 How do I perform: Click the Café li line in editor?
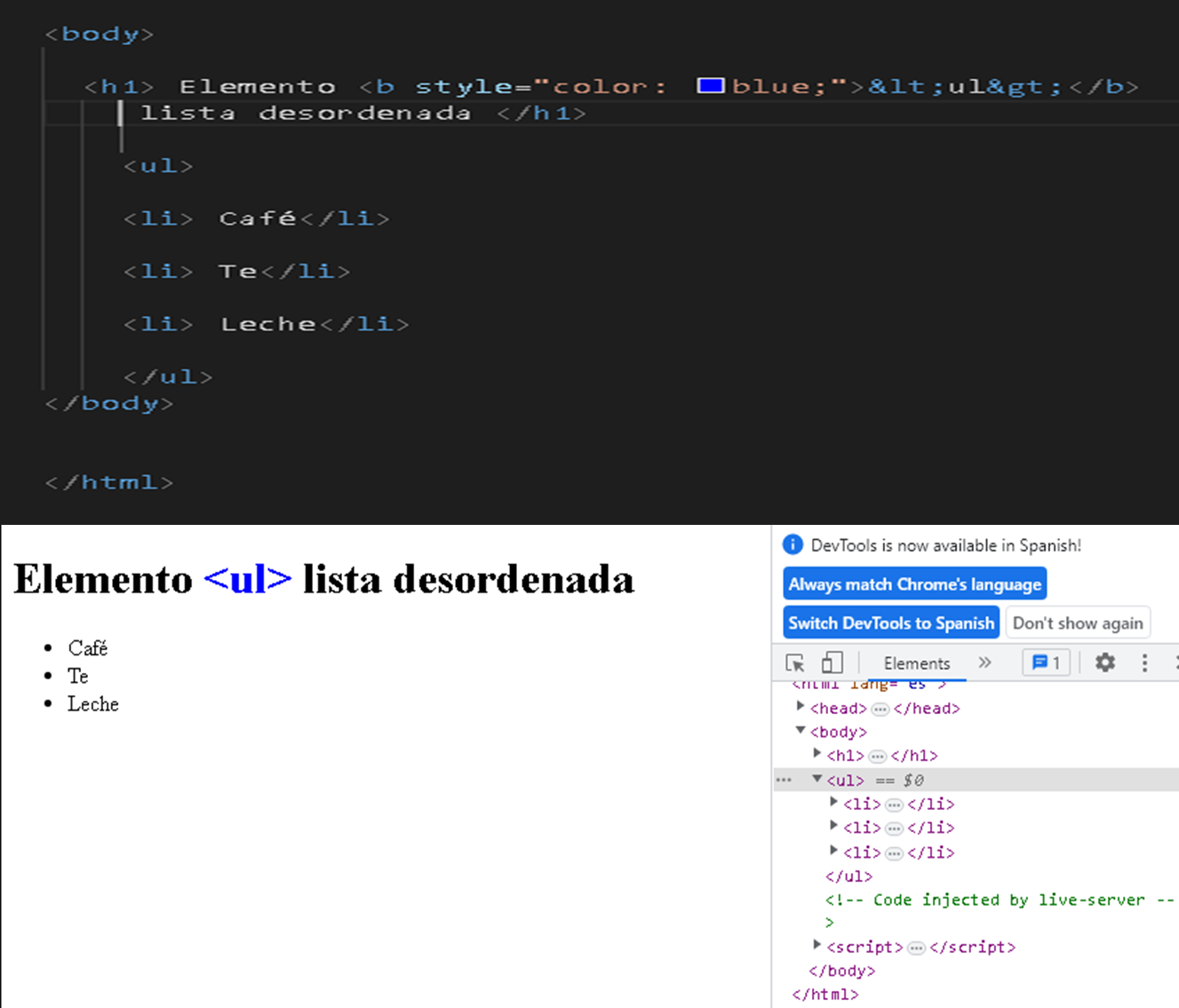pos(257,218)
